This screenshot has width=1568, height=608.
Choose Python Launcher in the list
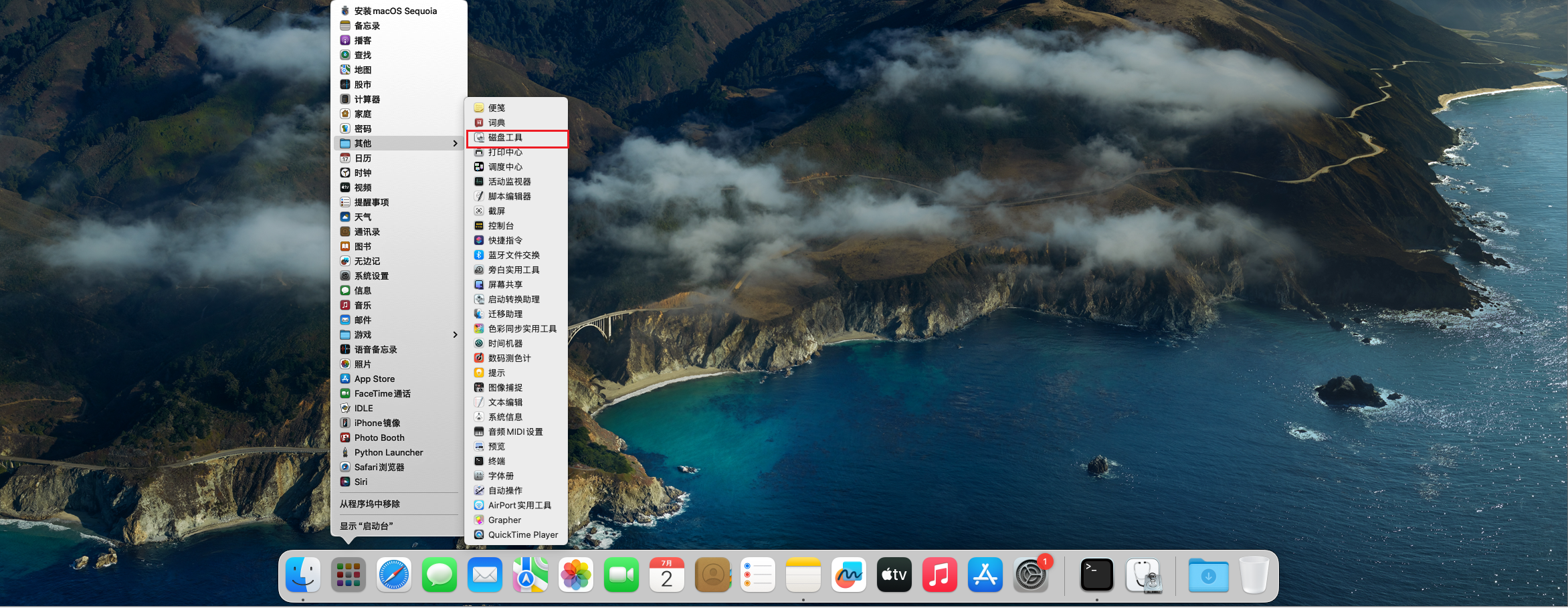399,452
